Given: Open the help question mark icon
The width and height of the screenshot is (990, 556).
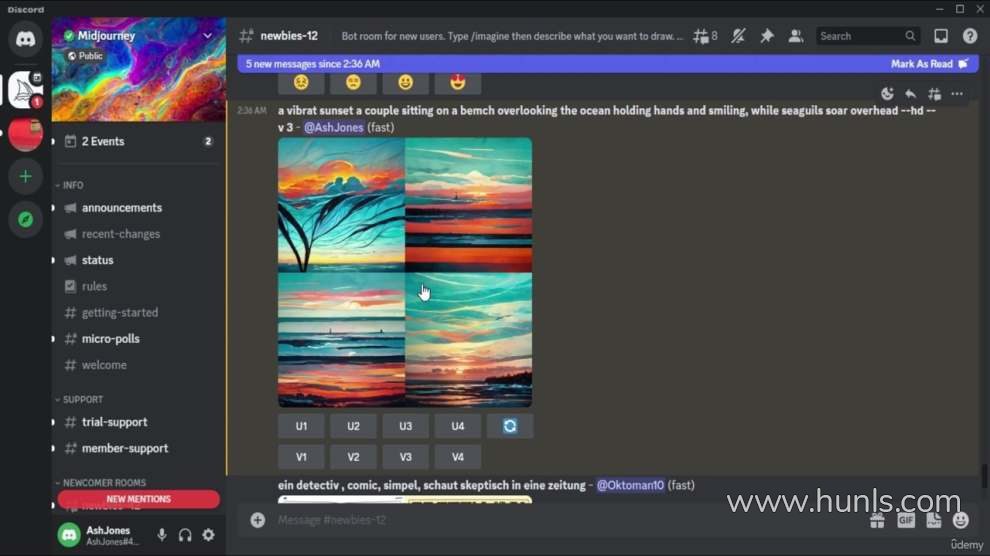Looking at the screenshot, I should (970, 36).
